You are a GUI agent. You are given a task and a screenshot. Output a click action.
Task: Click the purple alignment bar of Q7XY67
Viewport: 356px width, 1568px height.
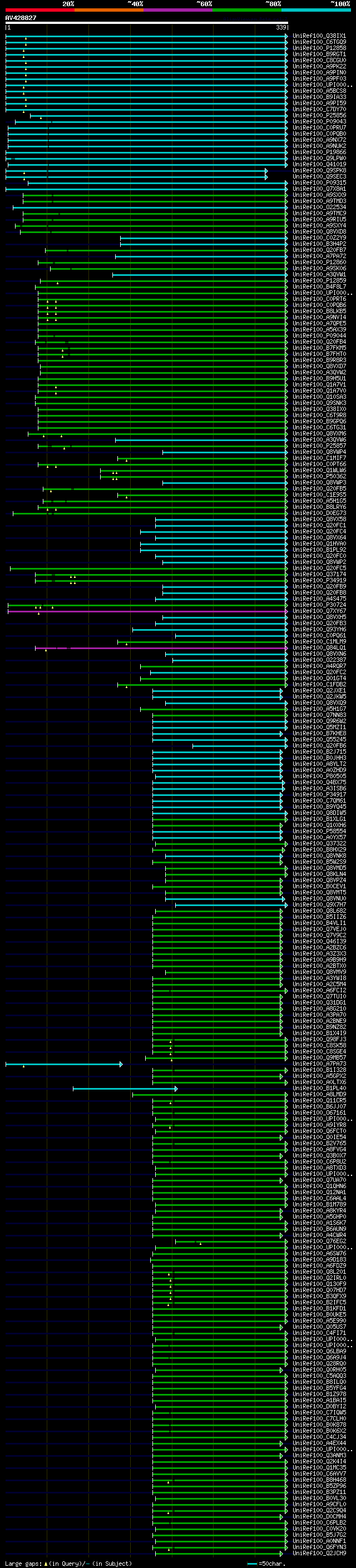coord(148,611)
